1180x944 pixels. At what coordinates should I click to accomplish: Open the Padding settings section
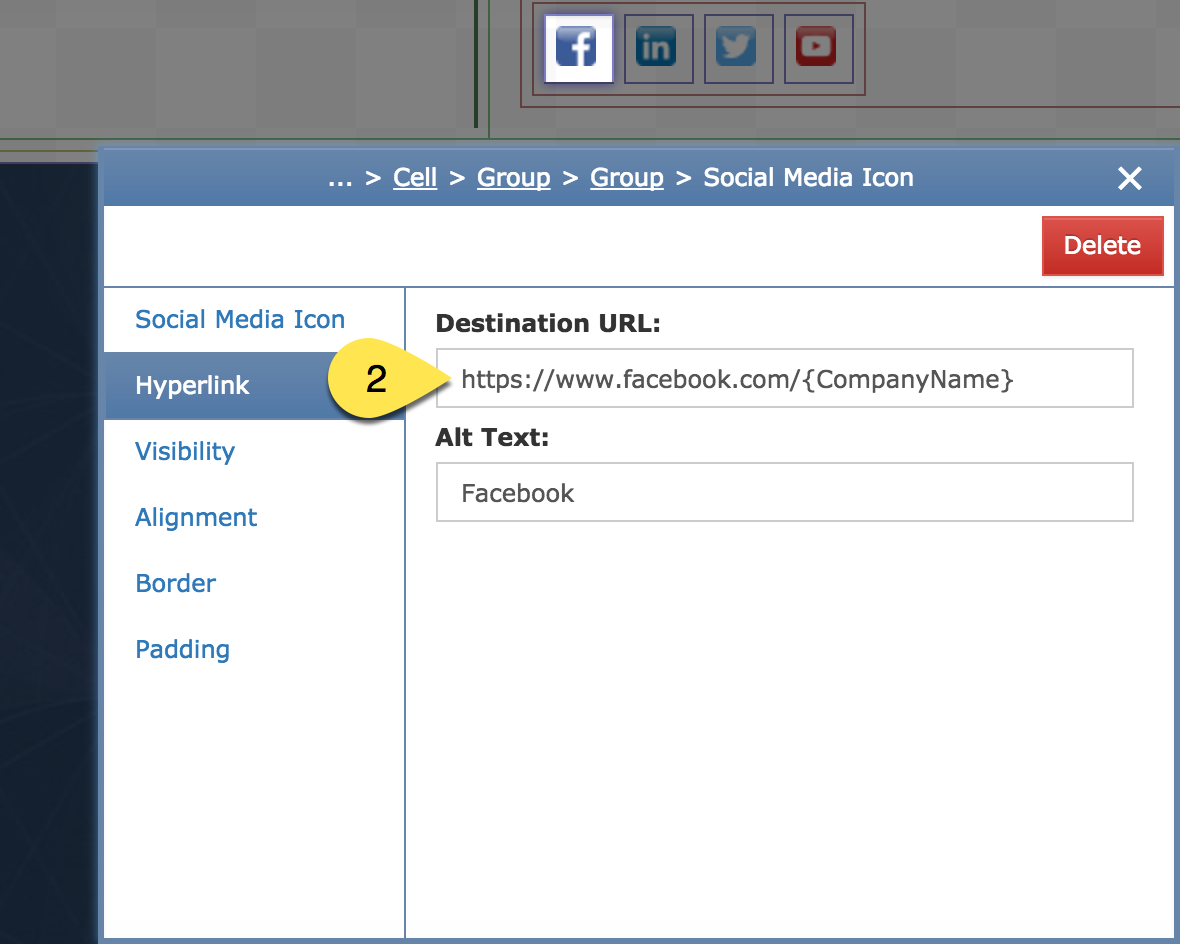tap(182, 649)
